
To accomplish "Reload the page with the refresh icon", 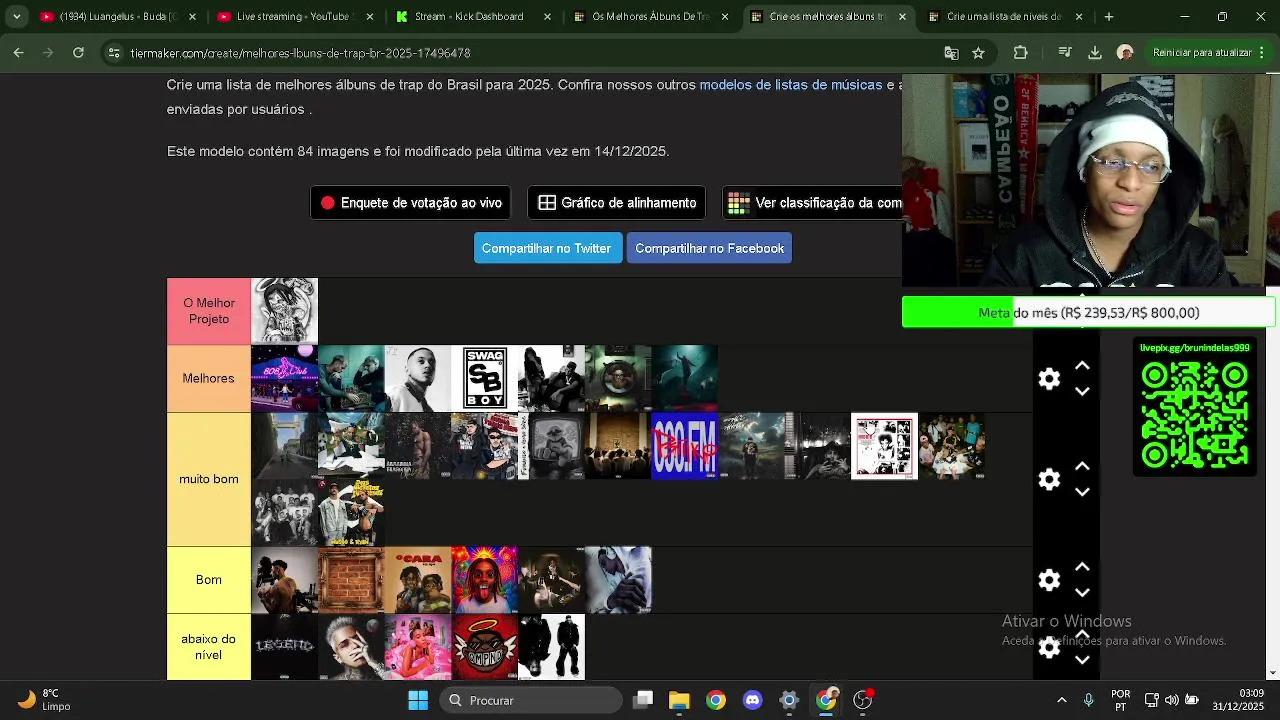I will click(x=78, y=53).
